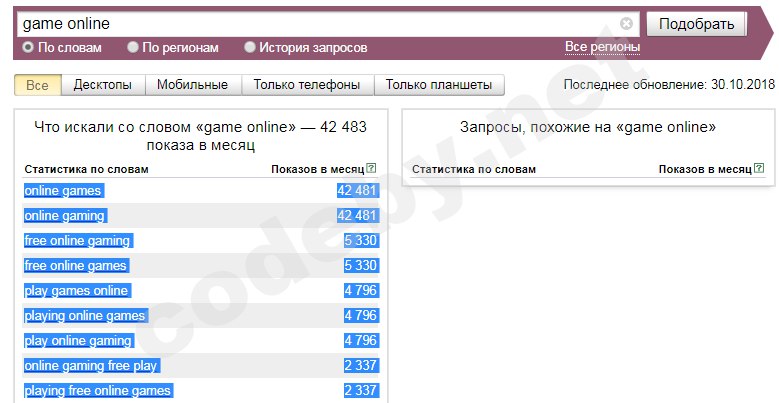Switch to the 'Мобильные' tab

[193, 85]
